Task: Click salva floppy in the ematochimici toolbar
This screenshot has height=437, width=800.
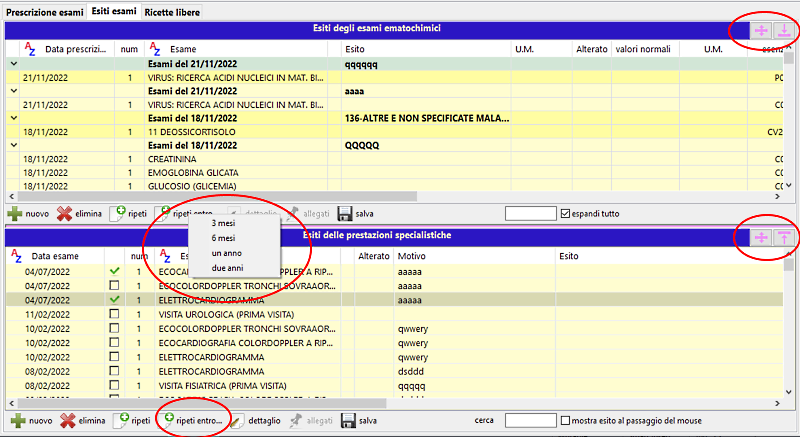Action: coord(356,214)
